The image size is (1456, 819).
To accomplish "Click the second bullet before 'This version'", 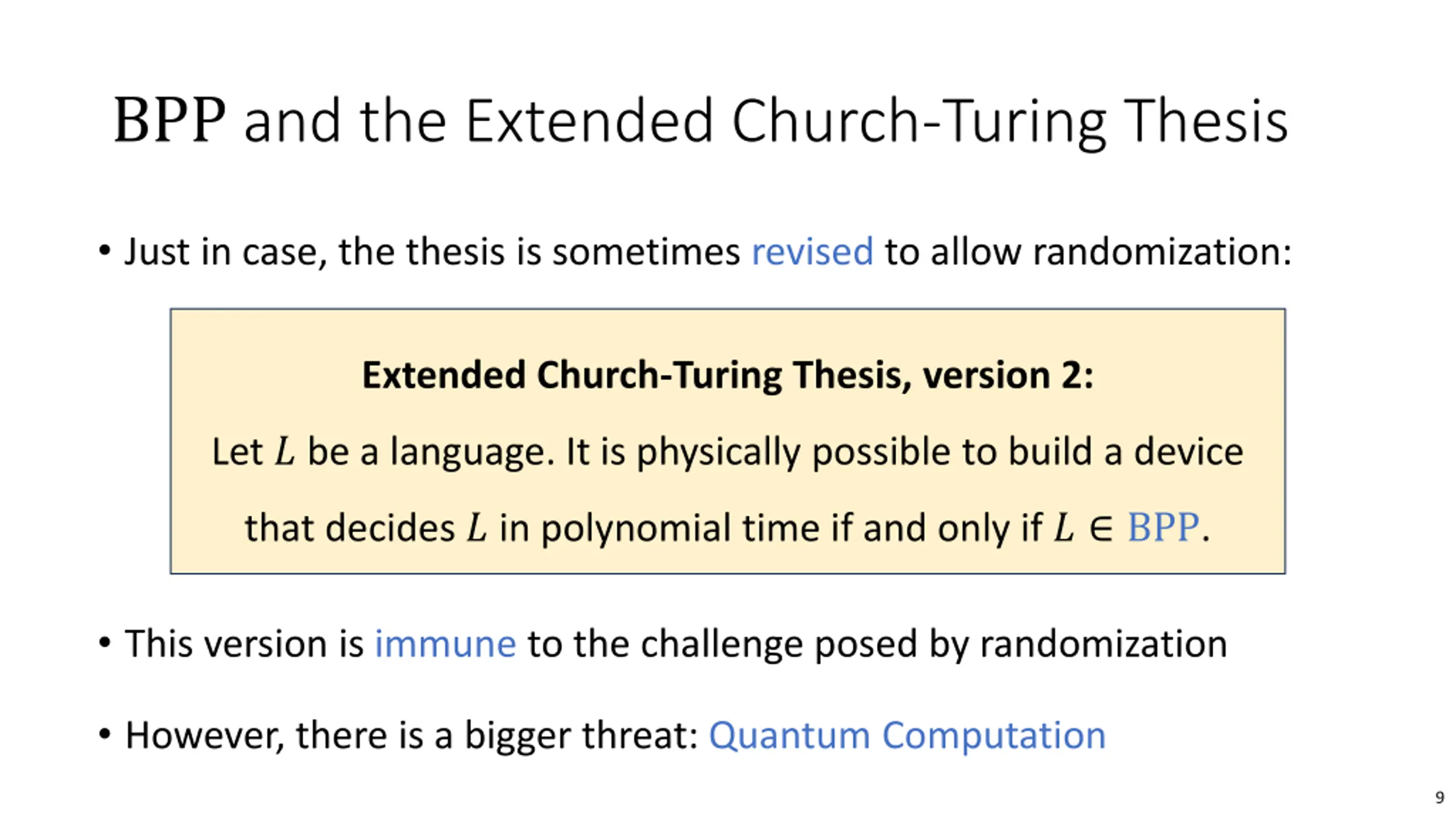I will click(104, 643).
